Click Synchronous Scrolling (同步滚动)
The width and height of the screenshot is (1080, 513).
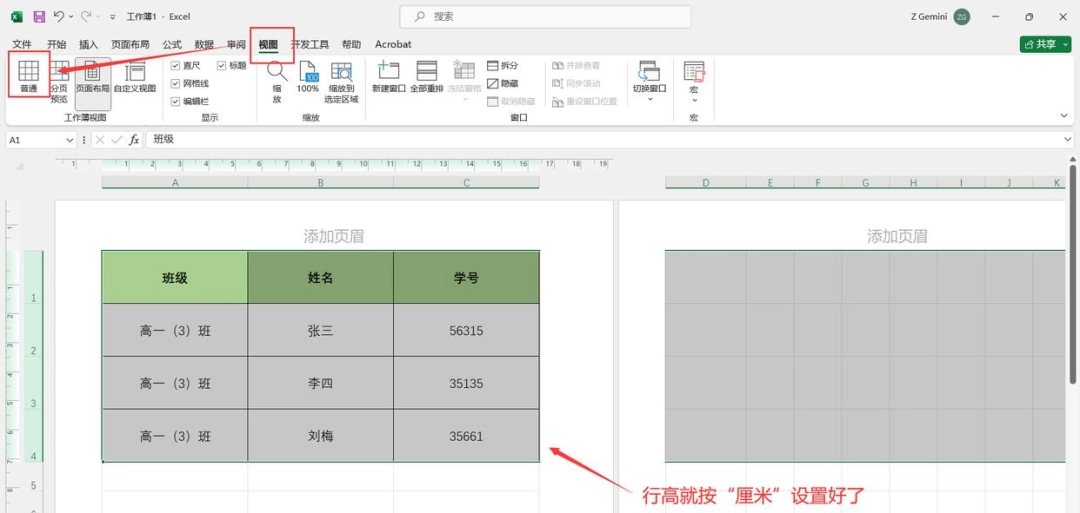point(576,83)
